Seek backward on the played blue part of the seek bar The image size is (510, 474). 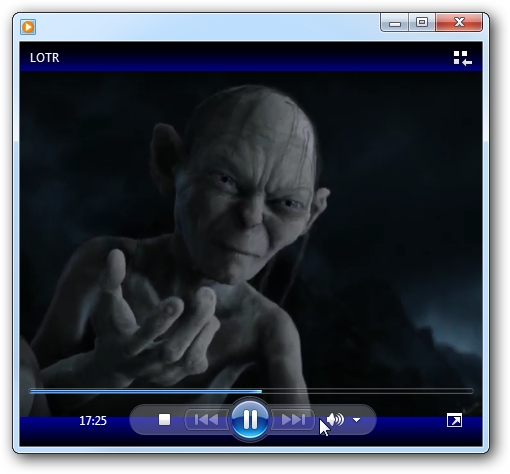click(145, 391)
